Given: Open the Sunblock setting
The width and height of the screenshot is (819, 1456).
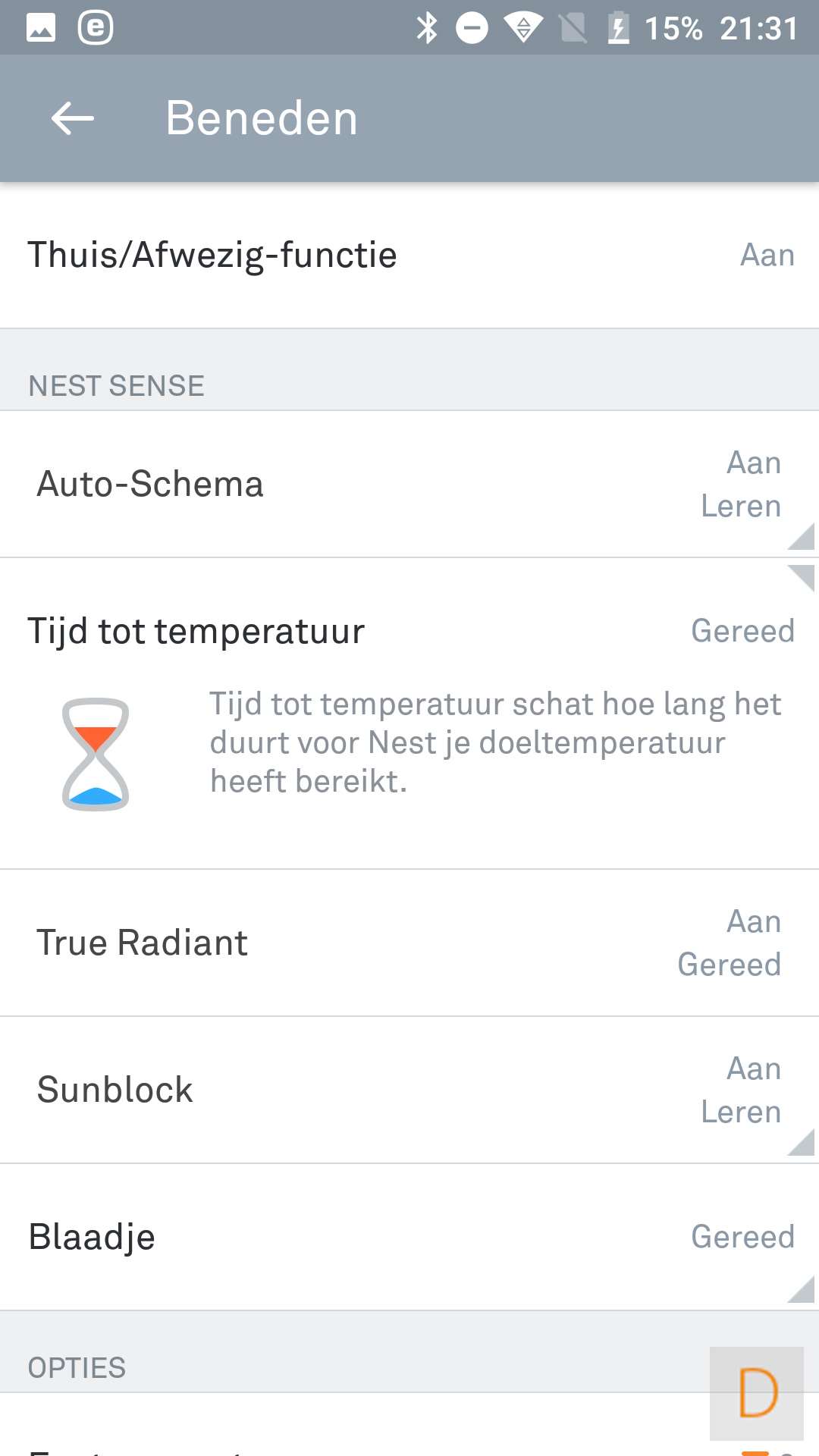Looking at the screenshot, I should coord(115,1090).
